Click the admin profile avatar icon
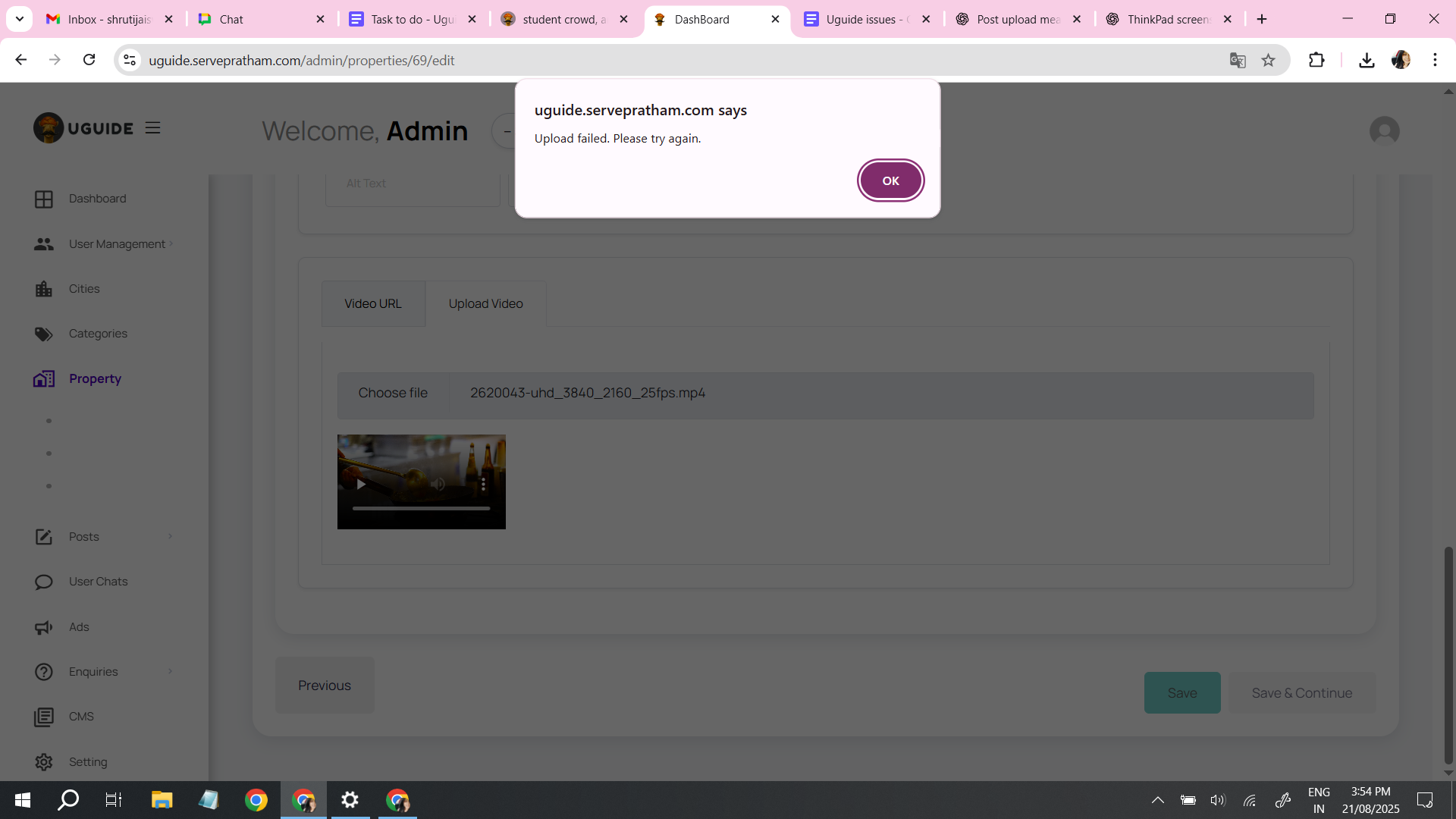This screenshot has width=1456, height=819. coord(1384,131)
